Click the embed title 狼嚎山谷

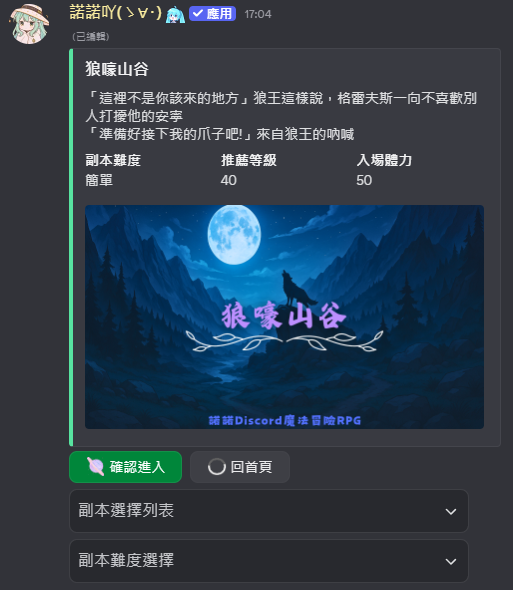coord(117,69)
